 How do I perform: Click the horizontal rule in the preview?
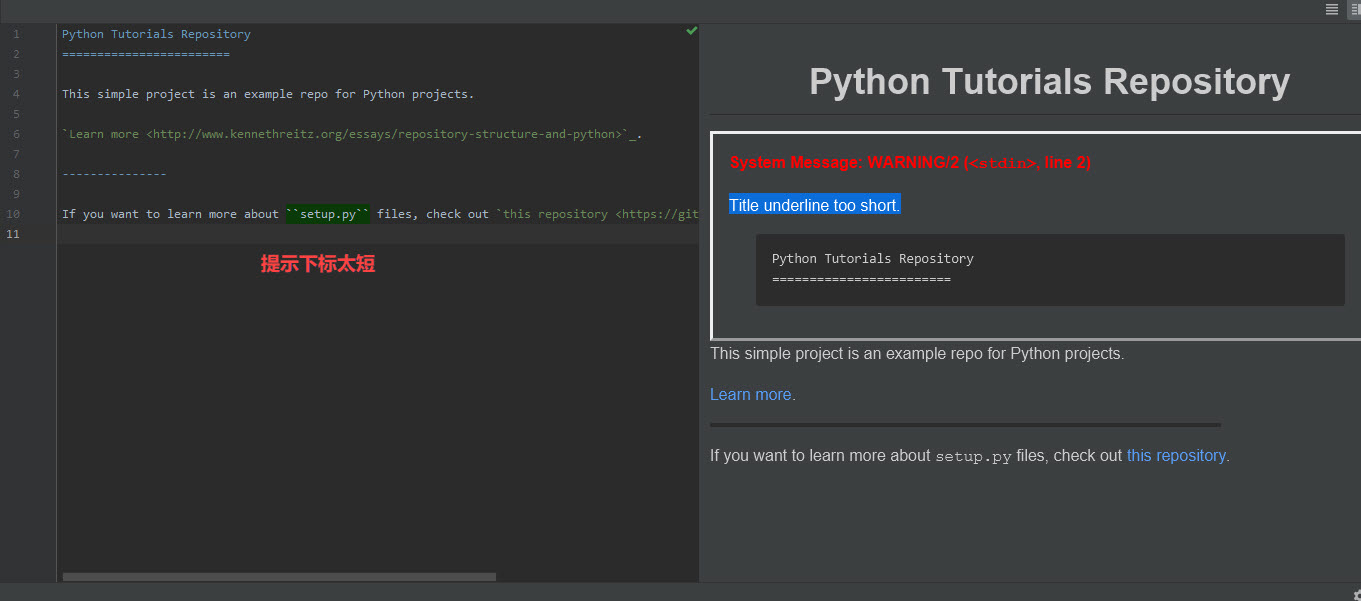(x=965, y=424)
